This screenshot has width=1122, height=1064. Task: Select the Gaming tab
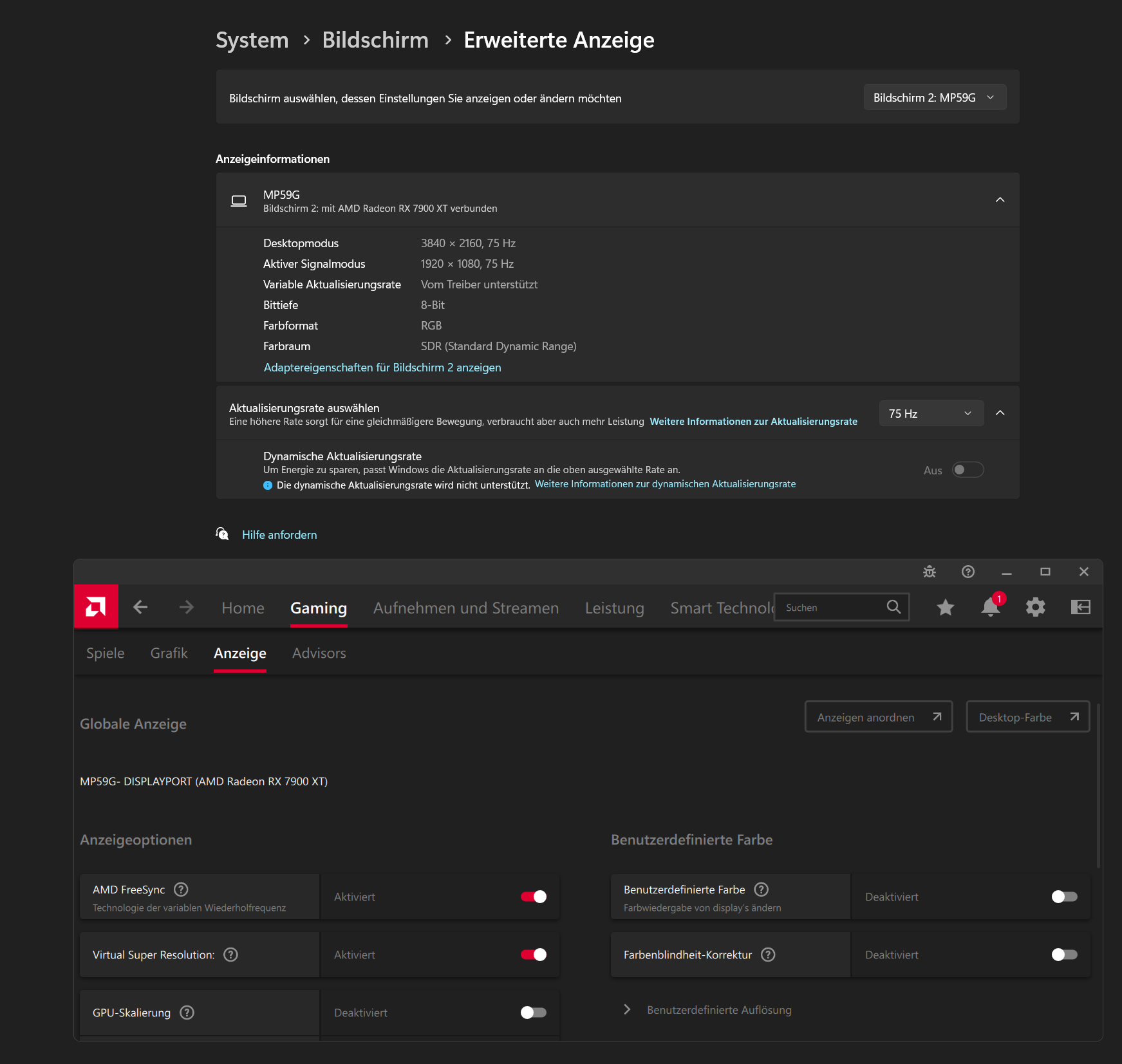coord(319,608)
